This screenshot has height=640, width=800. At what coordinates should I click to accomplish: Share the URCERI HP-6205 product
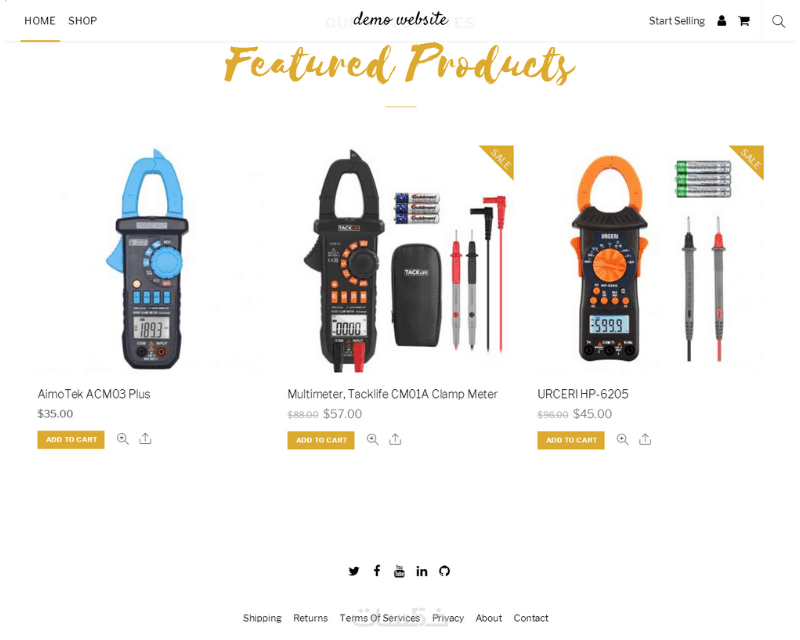pos(645,439)
